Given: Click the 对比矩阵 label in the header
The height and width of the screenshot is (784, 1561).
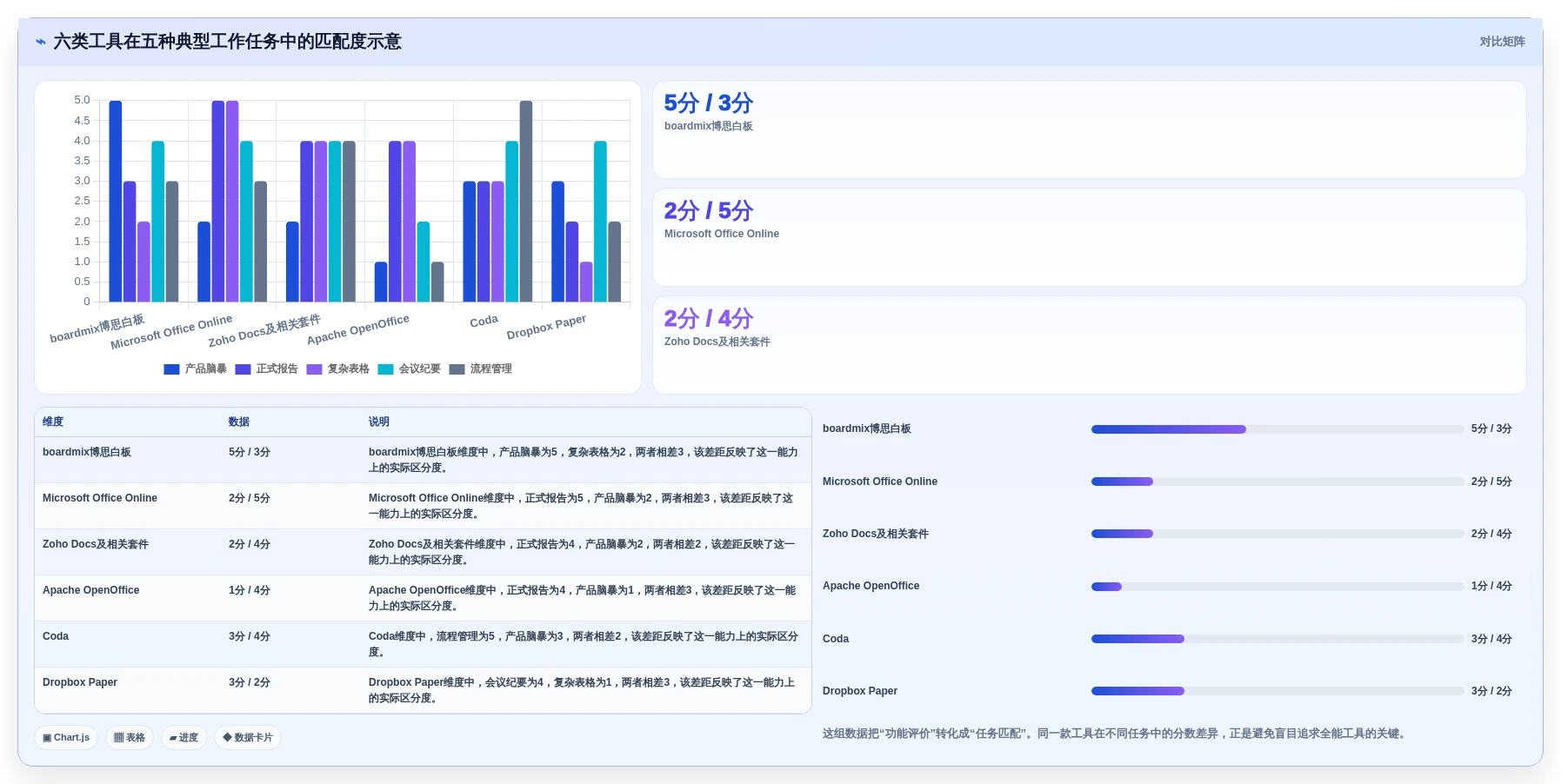Looking at the screenshot, I should pos(1502,42).
